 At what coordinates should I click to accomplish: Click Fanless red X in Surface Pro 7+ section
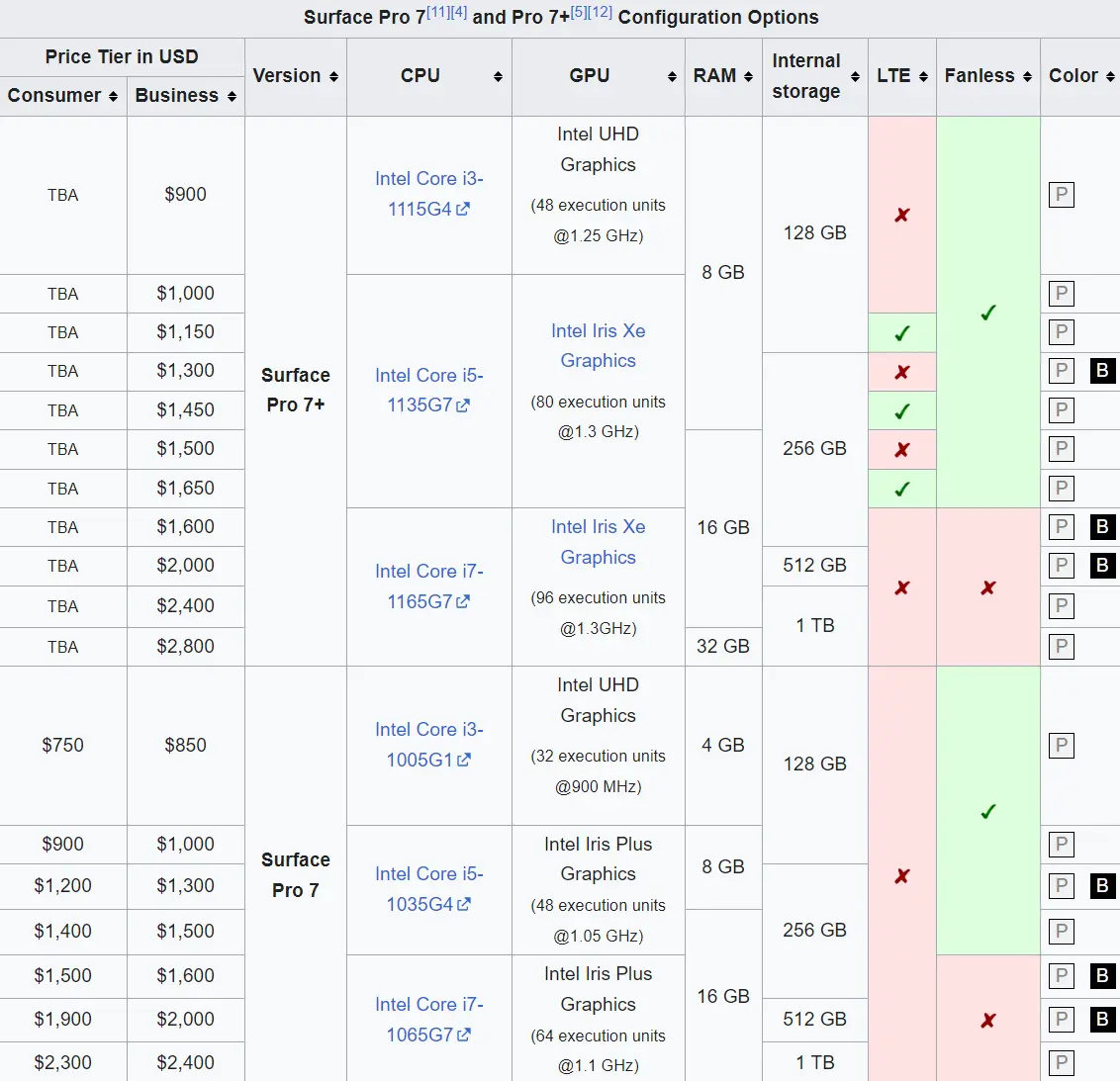pyautogui.click(x=987, y=587)
